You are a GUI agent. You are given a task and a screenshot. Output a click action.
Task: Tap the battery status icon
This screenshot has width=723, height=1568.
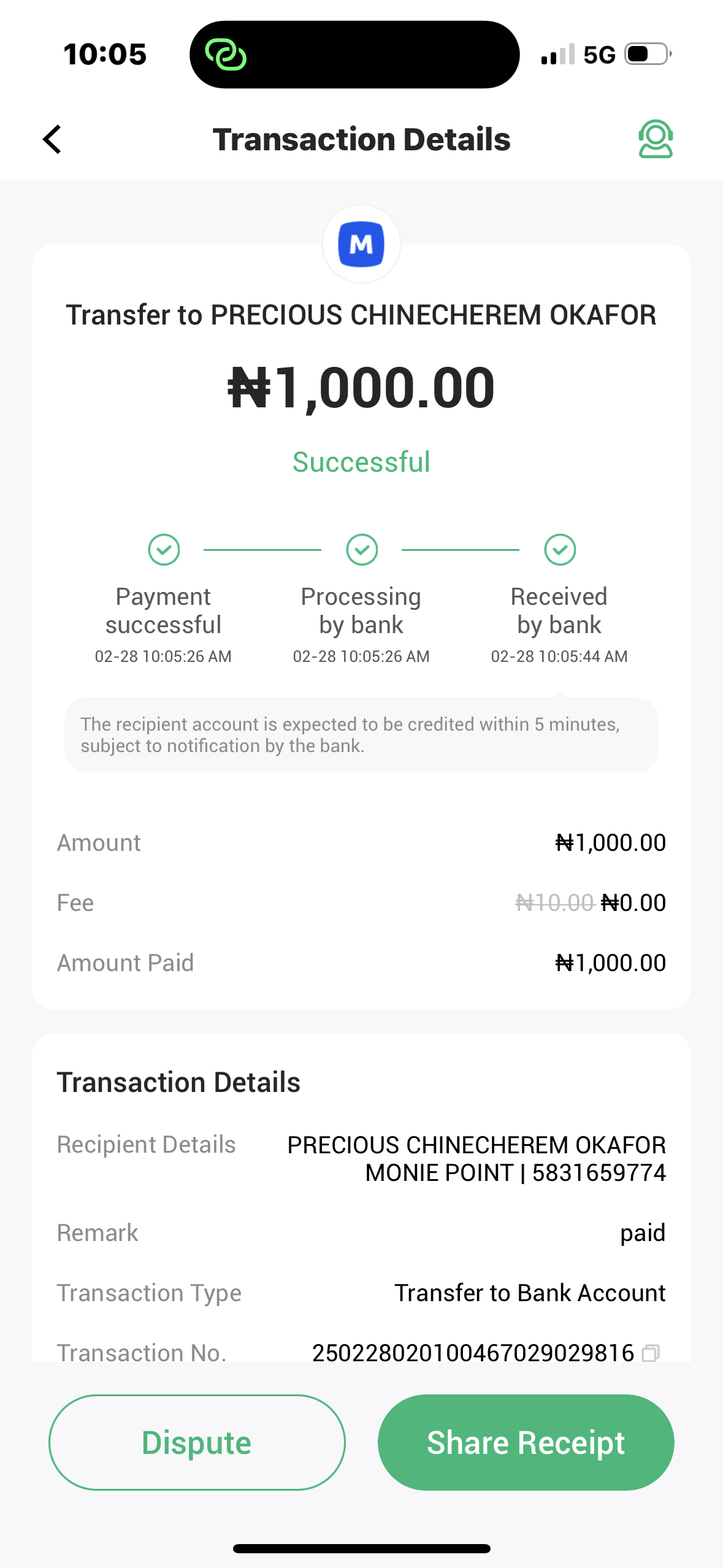[647, 54]
